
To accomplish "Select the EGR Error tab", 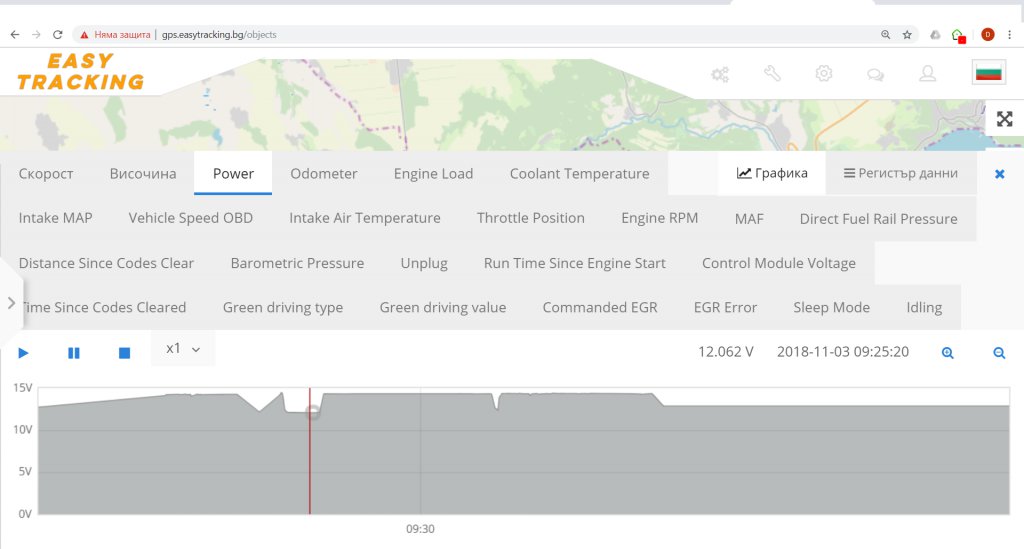I will tap(726, 307).
